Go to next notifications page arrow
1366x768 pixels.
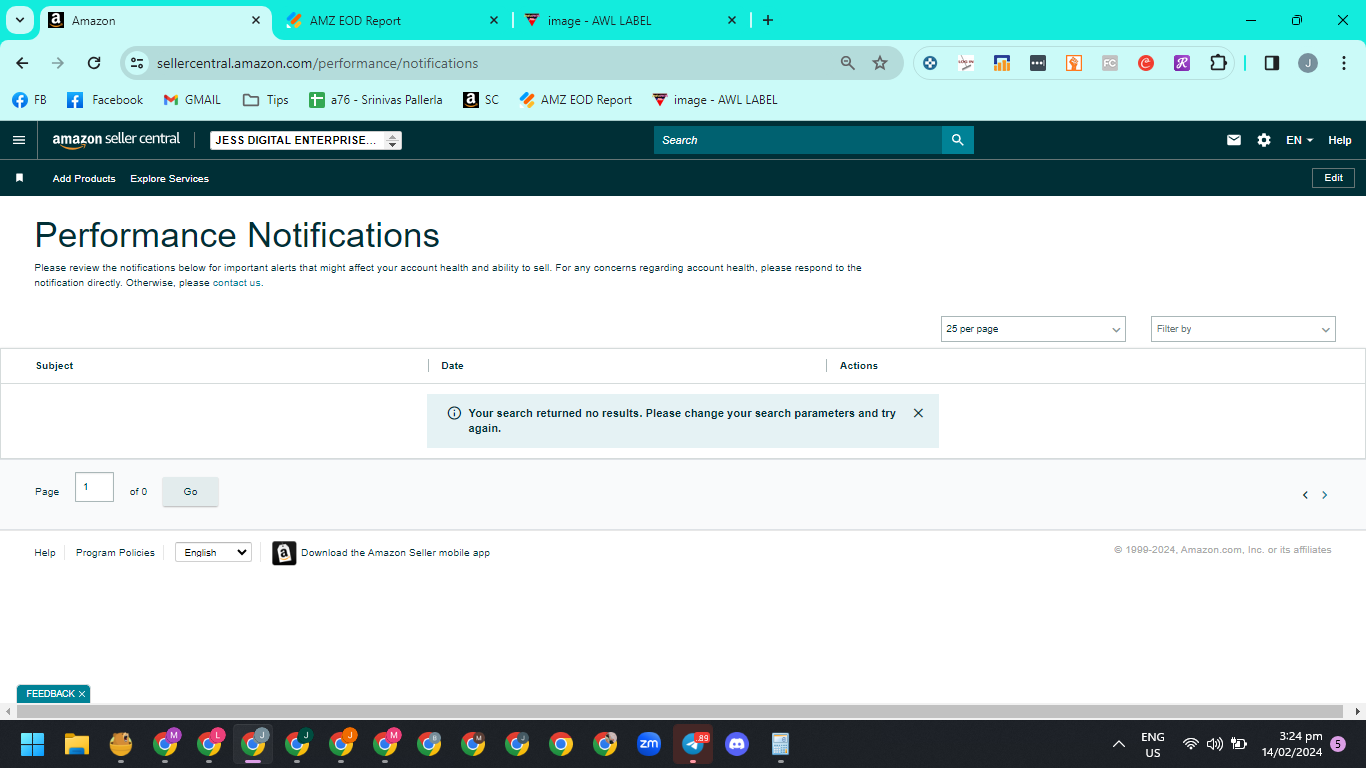coord(1325,495)
